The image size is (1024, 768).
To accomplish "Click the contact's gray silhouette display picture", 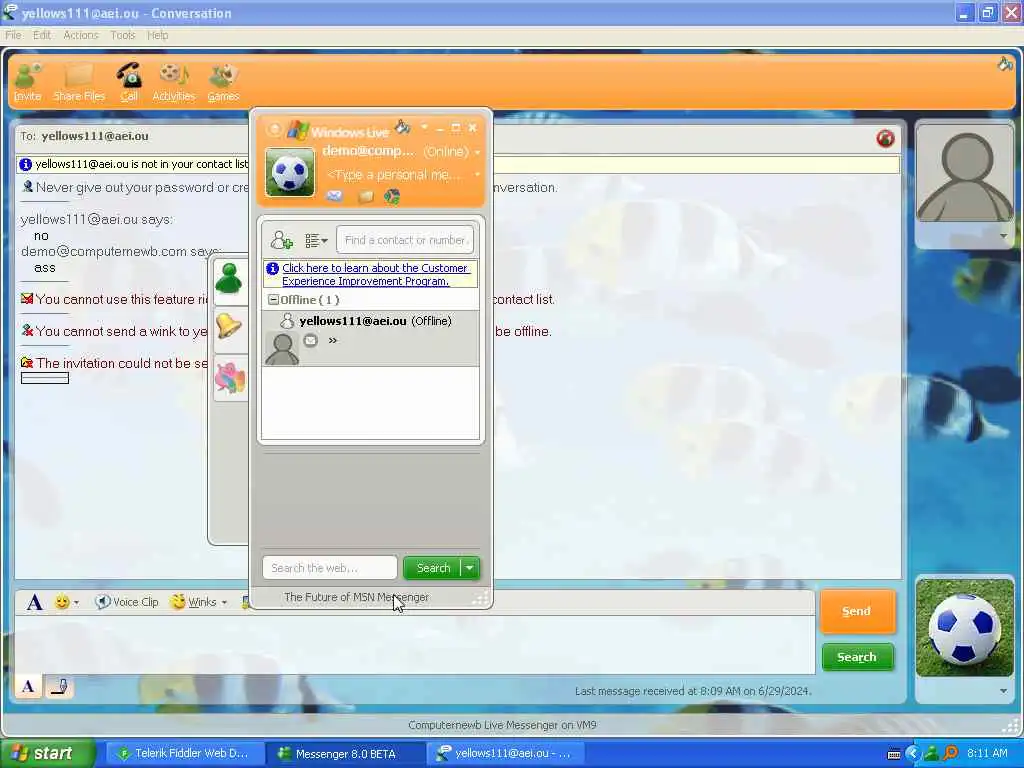I will pyautogui.click(x=965, y=175).
